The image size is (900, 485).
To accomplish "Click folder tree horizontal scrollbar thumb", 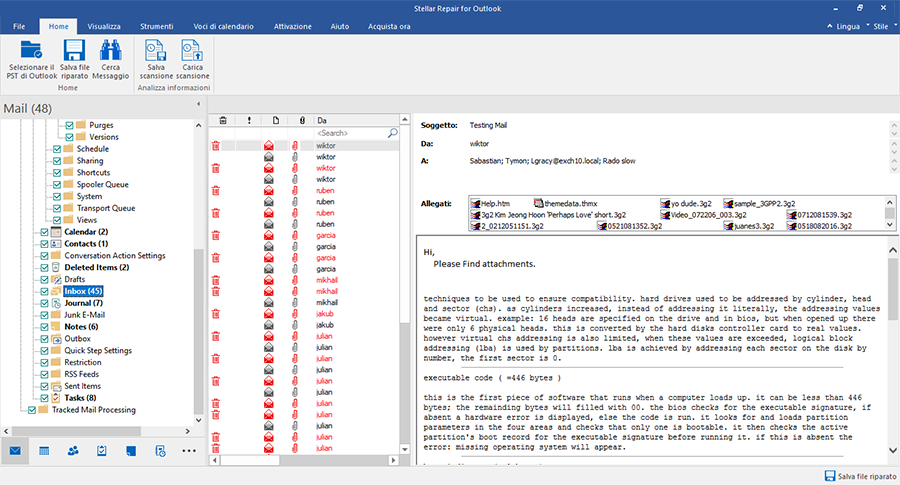I will [76, 430].
